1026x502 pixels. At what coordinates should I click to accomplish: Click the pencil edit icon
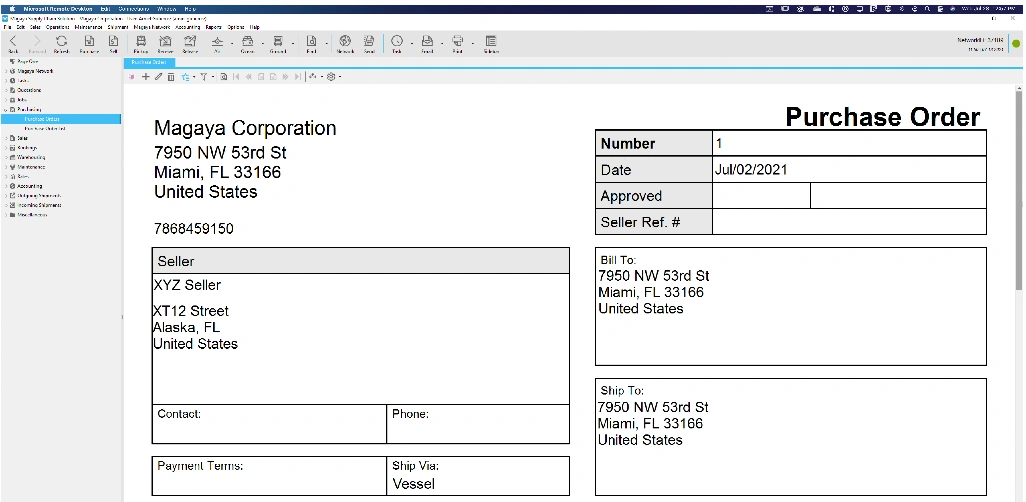(x=158, y=76)
